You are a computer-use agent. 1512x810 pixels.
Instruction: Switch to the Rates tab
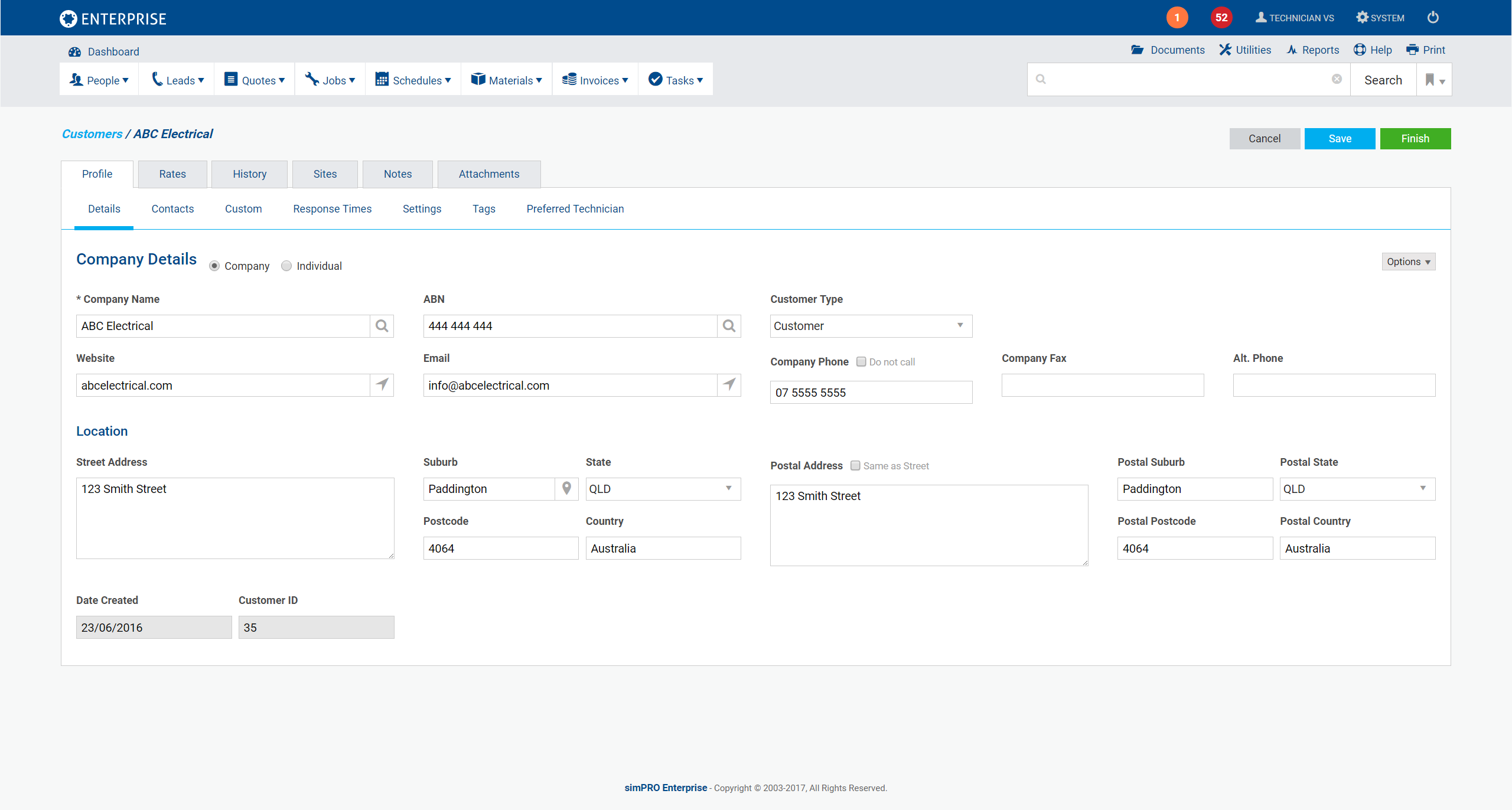tap(172, 174)
